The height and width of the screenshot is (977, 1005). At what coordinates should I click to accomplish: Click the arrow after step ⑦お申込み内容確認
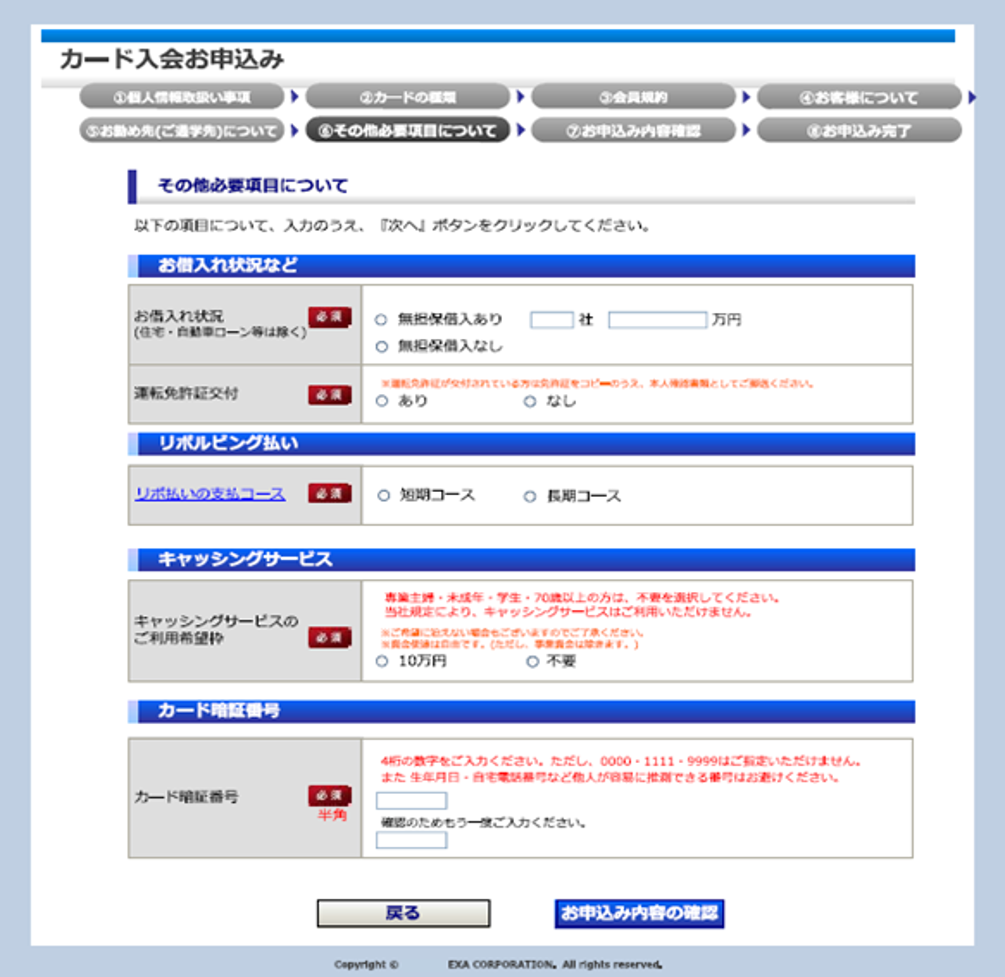[746, 130]
